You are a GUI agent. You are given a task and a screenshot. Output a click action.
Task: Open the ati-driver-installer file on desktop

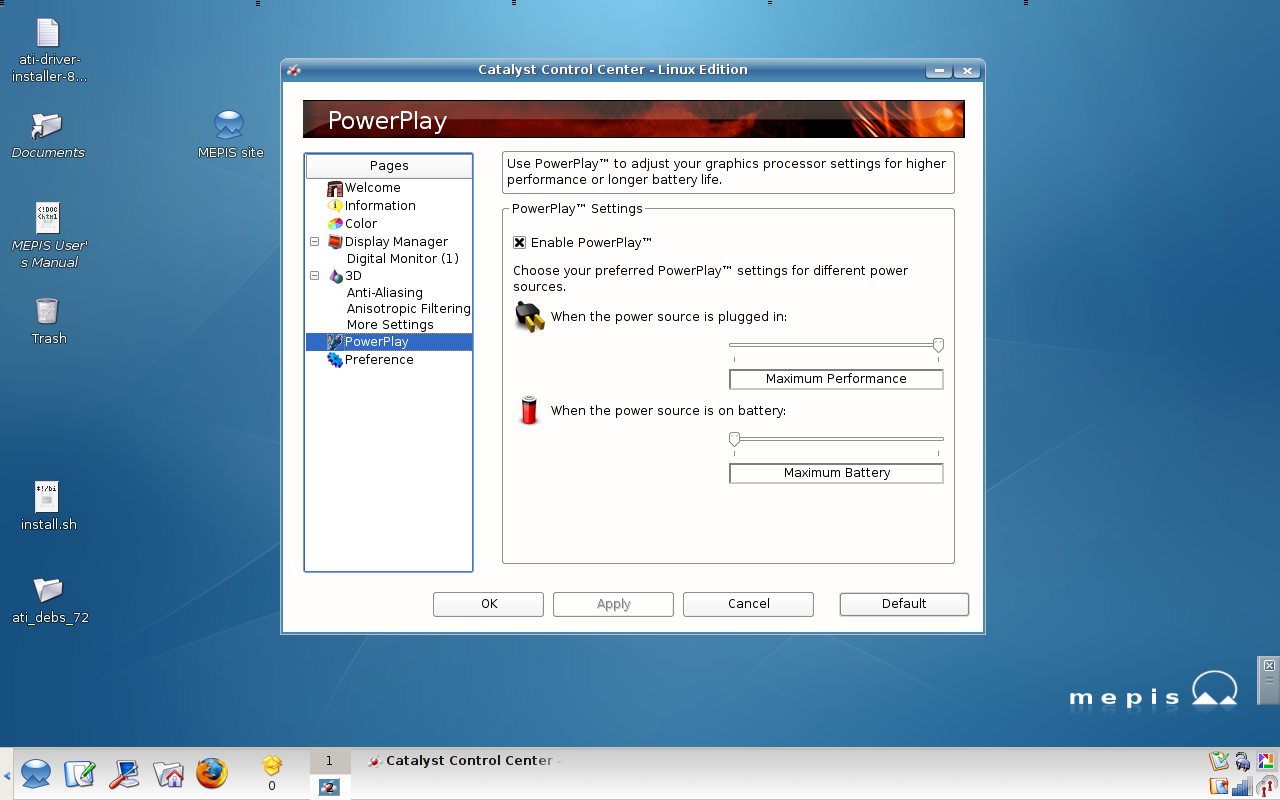[48, 50]
